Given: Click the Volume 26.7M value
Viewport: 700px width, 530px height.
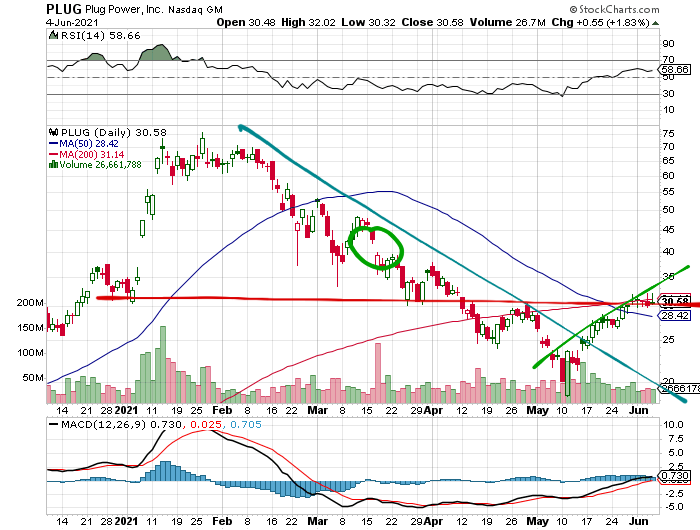Looking at the screenshot, I should pyautogui.click(x=508, y=22).
